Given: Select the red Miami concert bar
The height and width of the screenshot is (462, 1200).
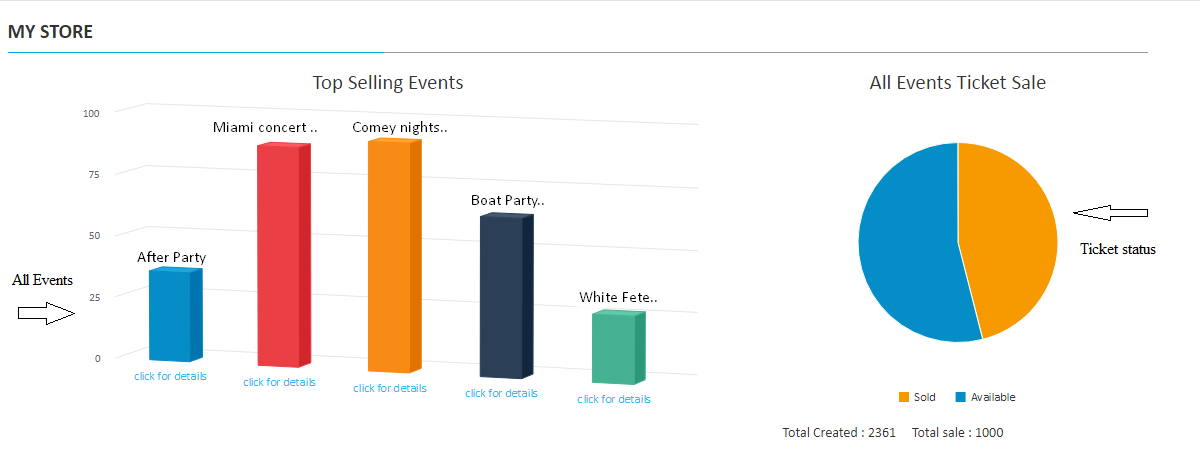Looking at the screenshot, I should coord(279,256).
